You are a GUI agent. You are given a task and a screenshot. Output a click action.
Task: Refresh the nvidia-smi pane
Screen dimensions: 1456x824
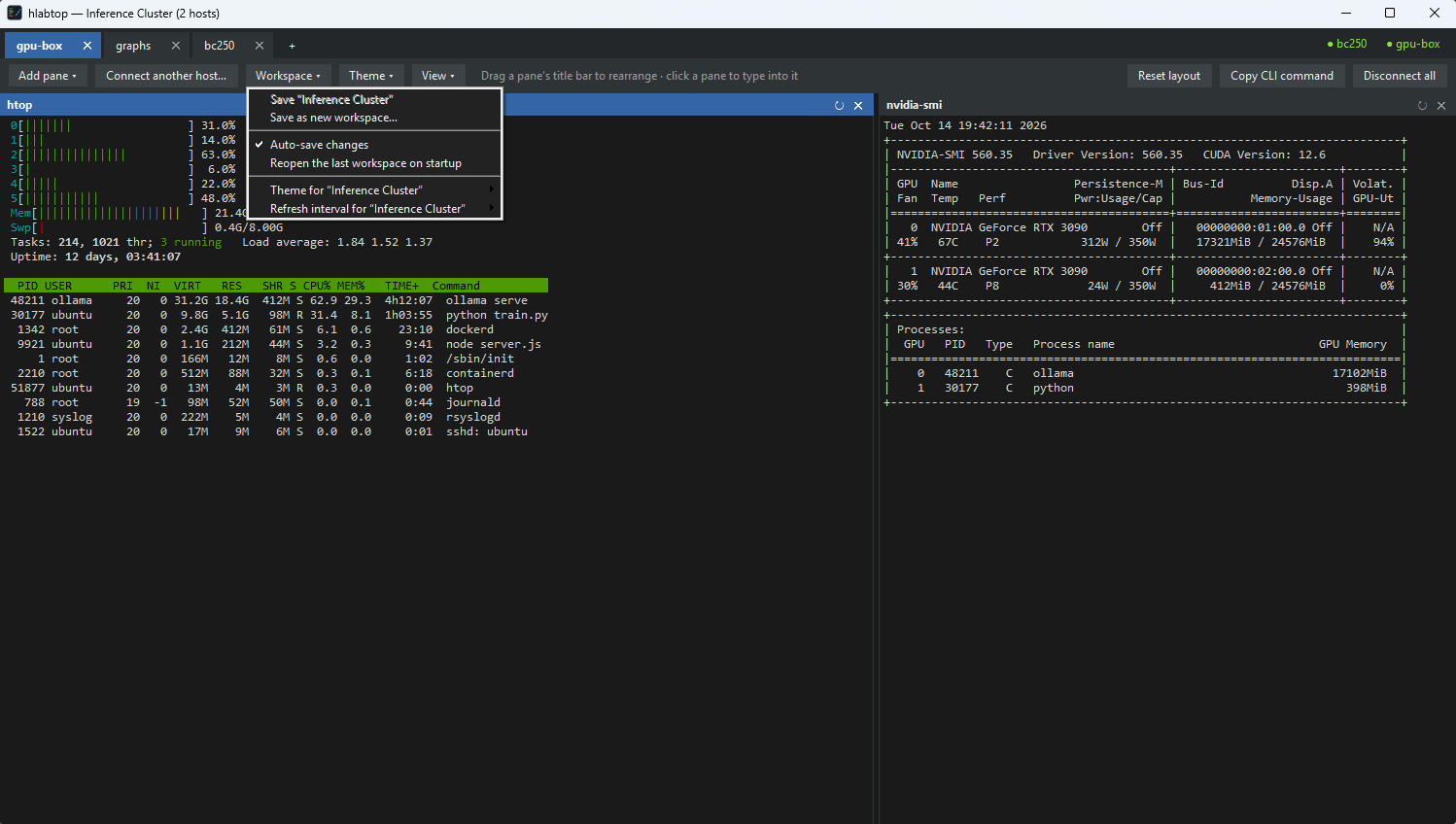[1422, 105]
